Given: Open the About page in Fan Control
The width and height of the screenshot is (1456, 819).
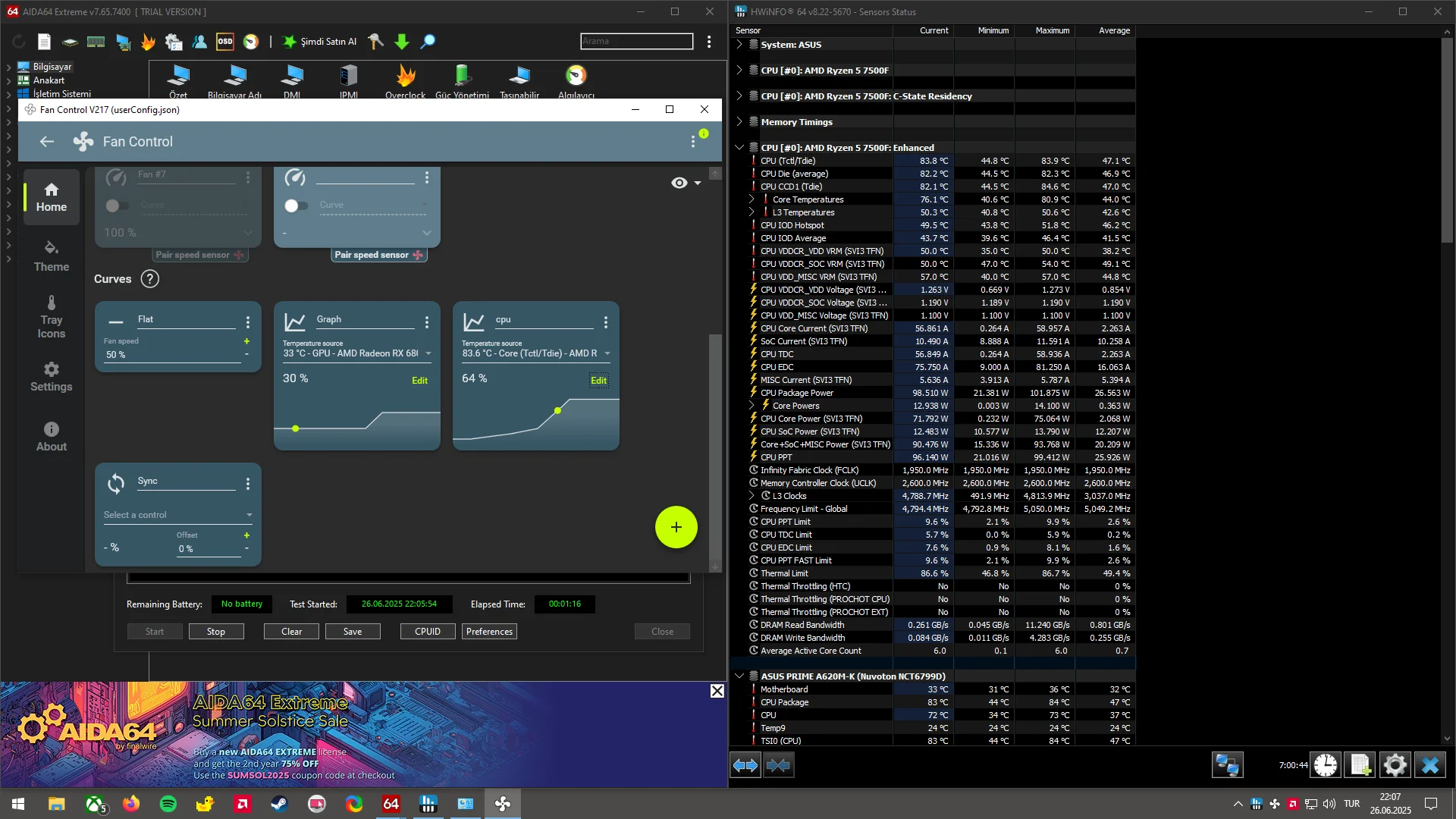Looking at the screenshot, I should tap(51, 437).
